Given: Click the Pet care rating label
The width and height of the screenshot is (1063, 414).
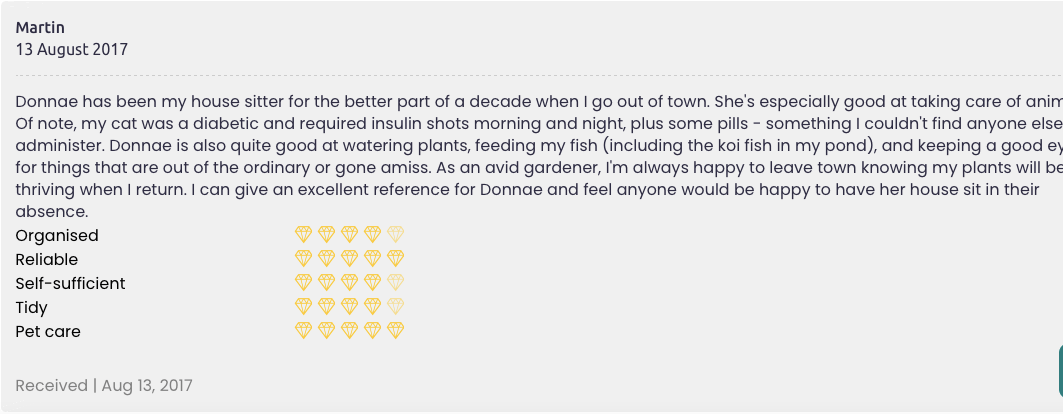Looking at the screenshot, I should point(48,332).
